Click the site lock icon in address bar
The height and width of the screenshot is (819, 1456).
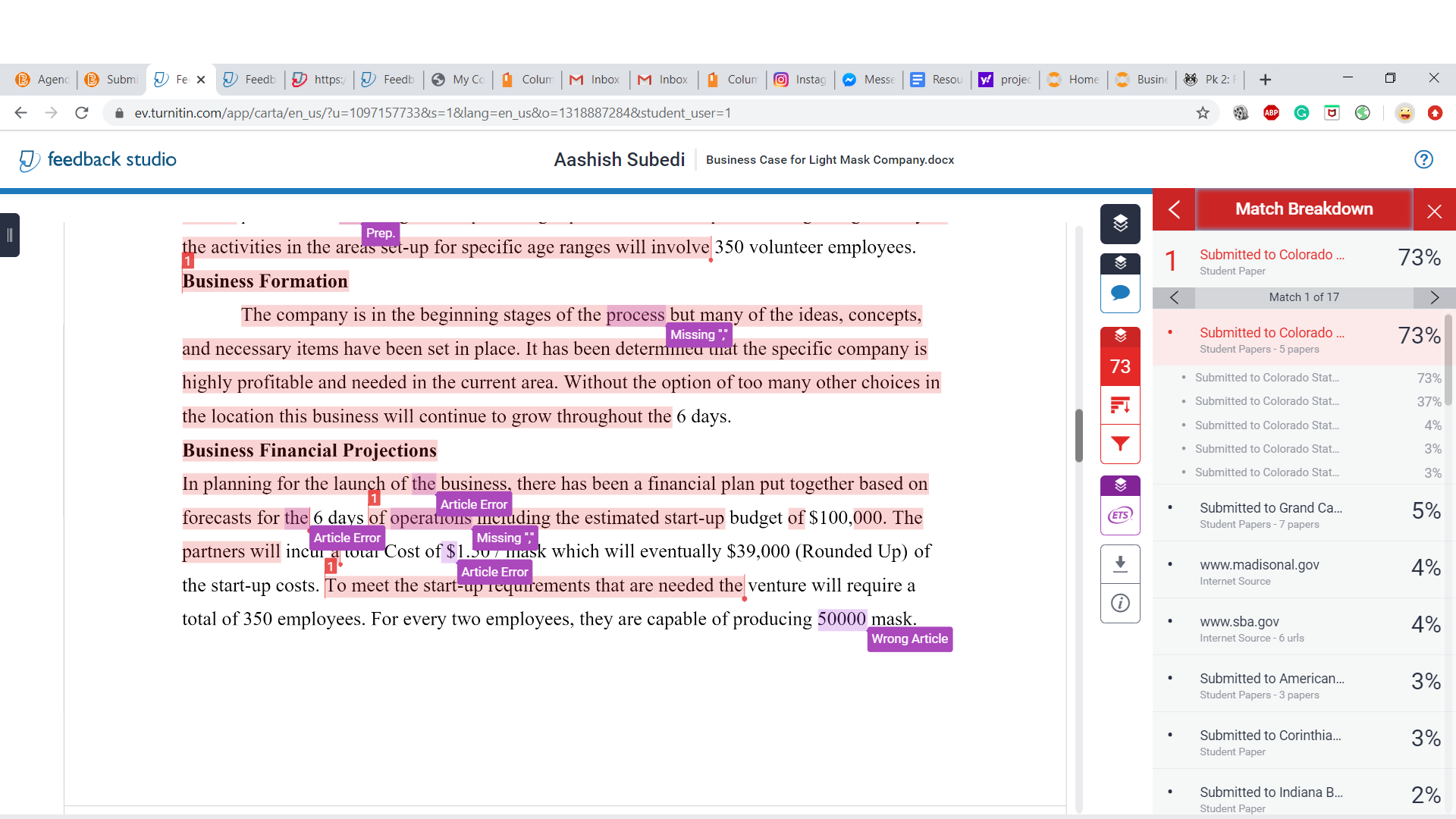coord(119,113)
